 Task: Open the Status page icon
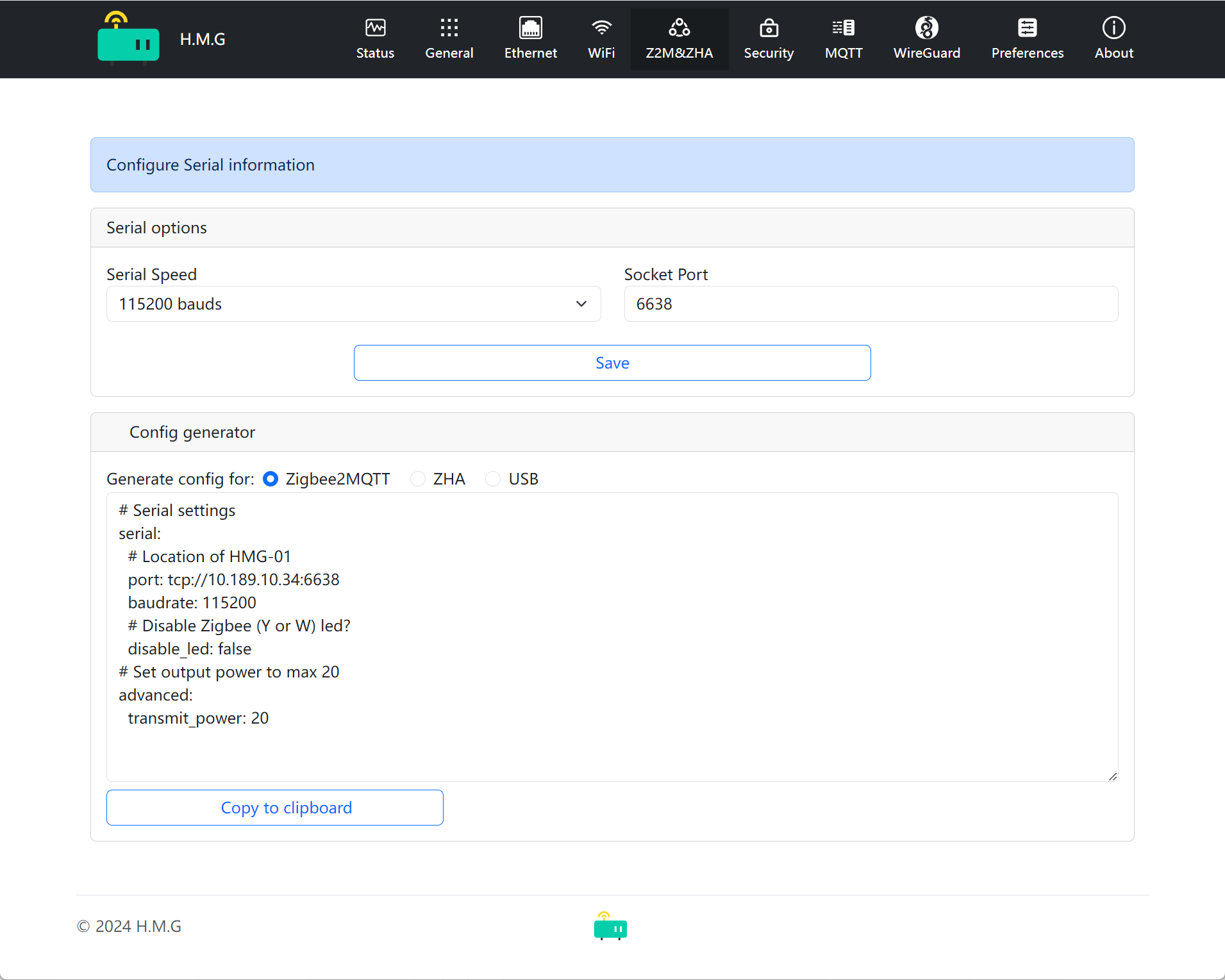[375, 28]
